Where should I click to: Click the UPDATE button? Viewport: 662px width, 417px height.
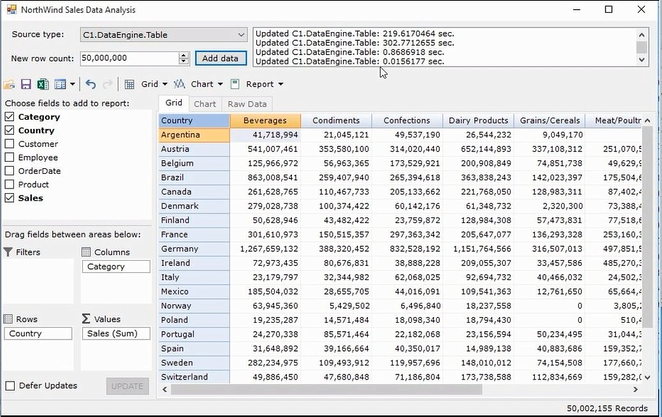[127, 386]
